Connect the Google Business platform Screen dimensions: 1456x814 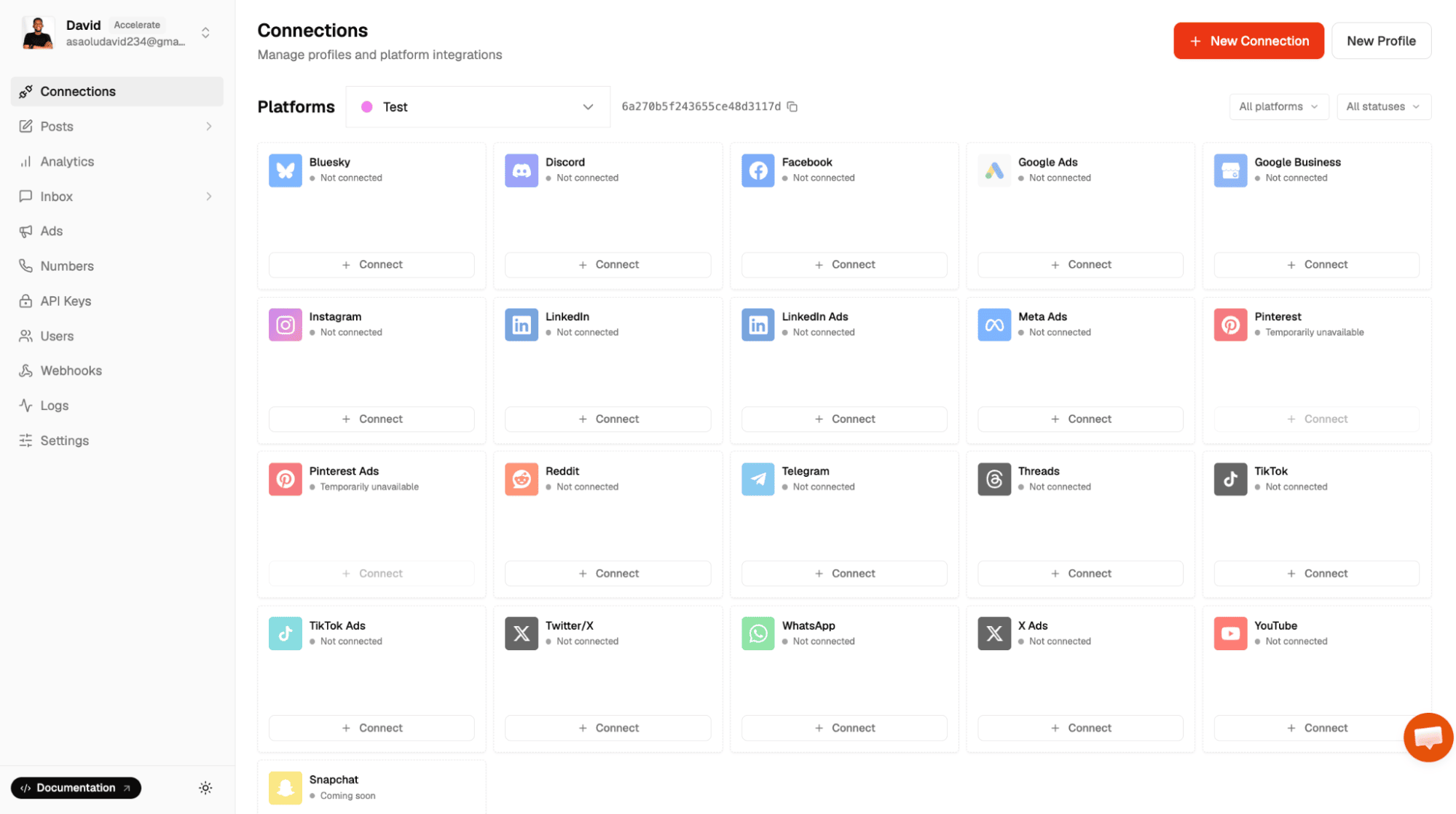(x=1316, y=264)
